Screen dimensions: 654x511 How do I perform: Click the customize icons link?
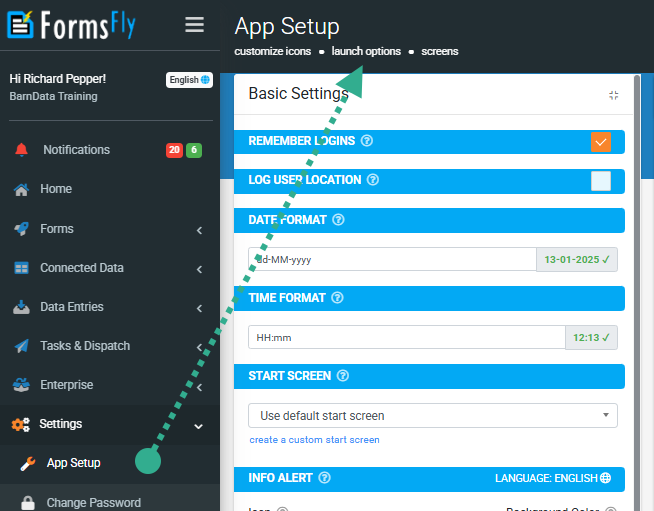click(272, 51)
